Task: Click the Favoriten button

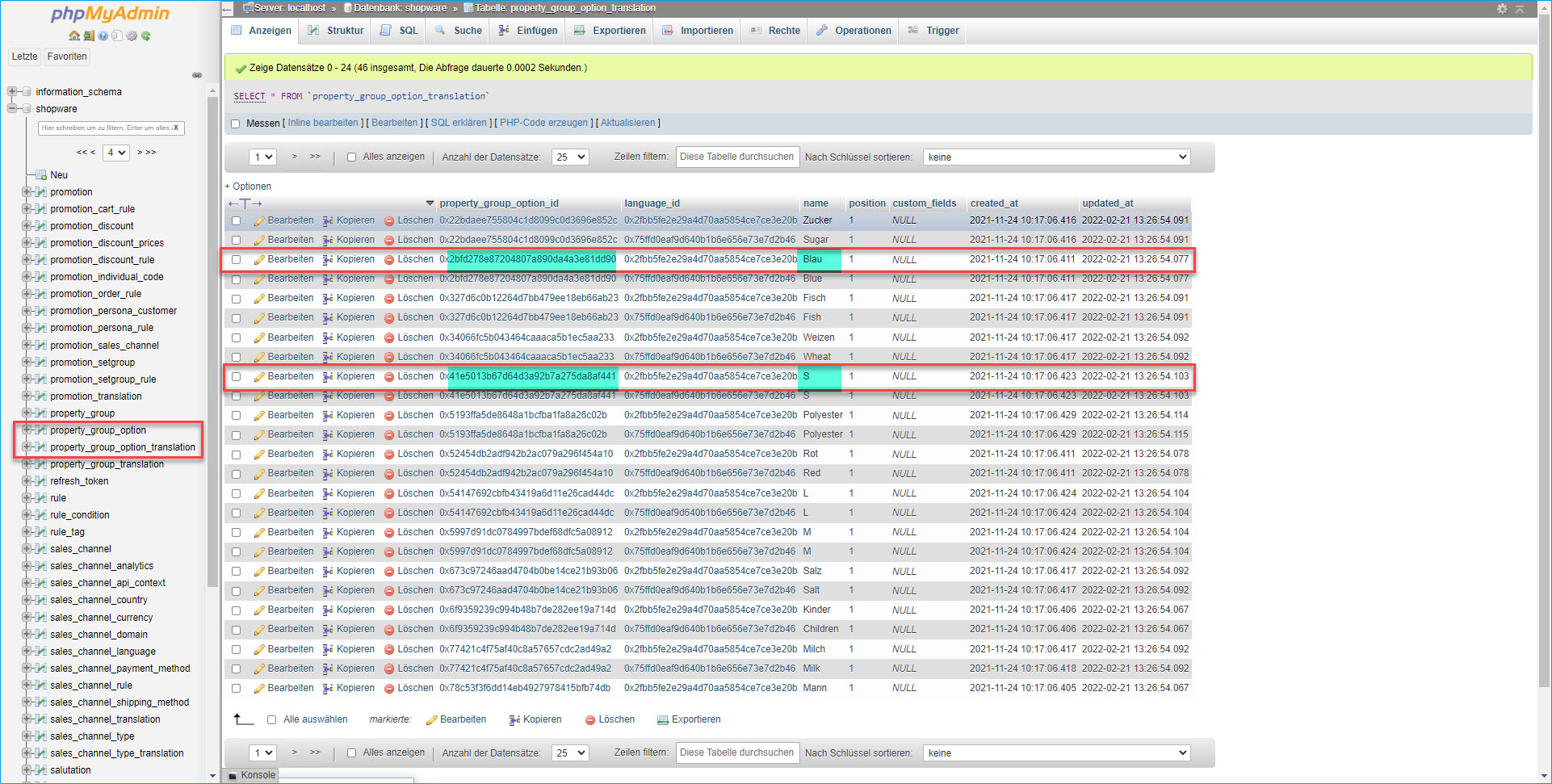Action: coord(67,57)
